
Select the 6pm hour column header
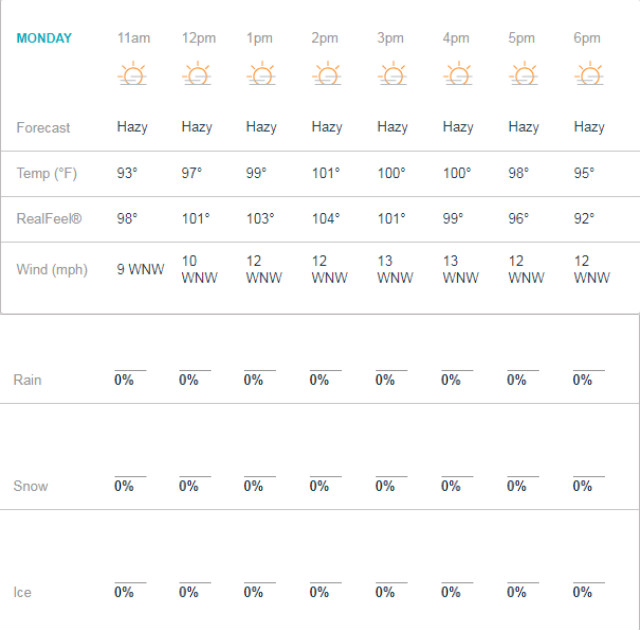(587, 38)
